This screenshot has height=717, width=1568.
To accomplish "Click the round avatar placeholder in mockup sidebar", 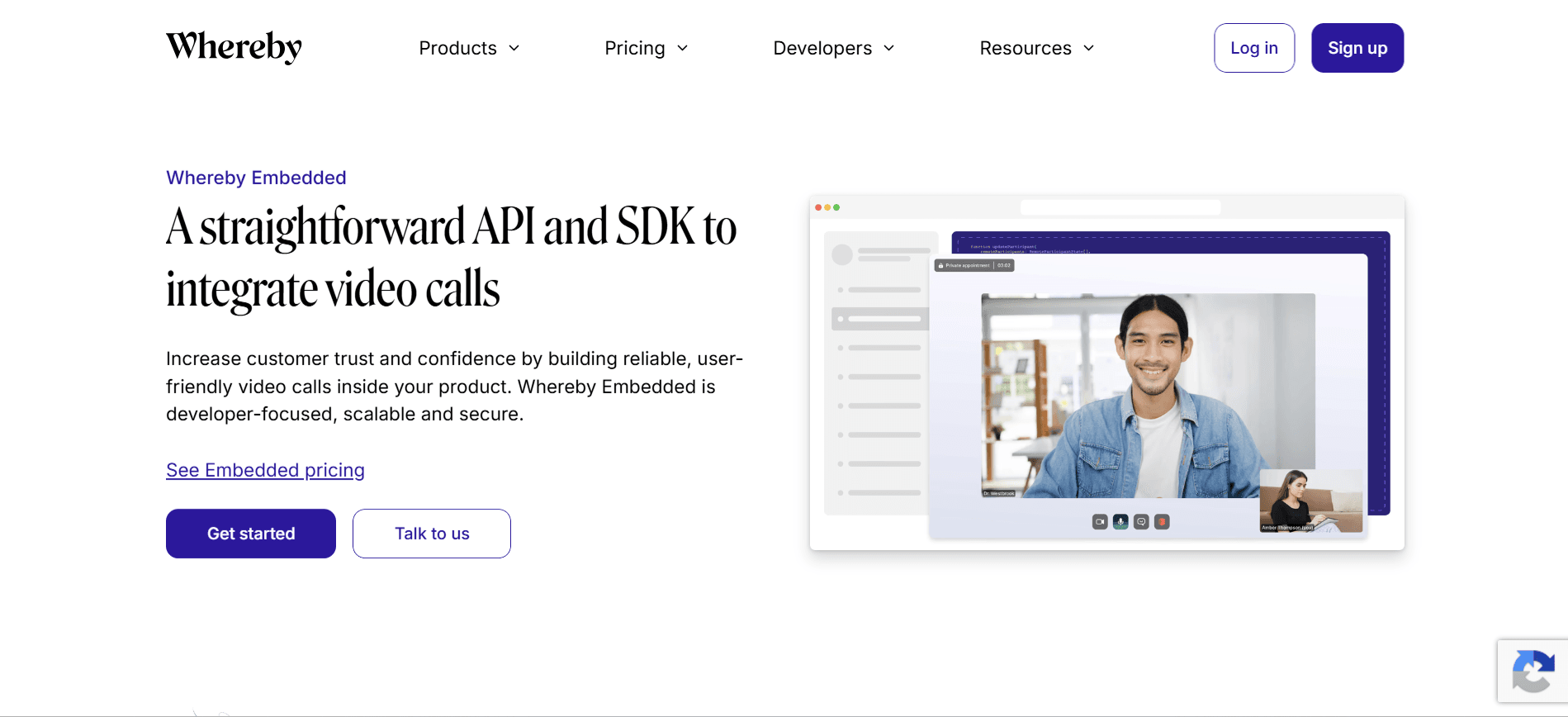I will pyautogui.click(x=842, y=254).
